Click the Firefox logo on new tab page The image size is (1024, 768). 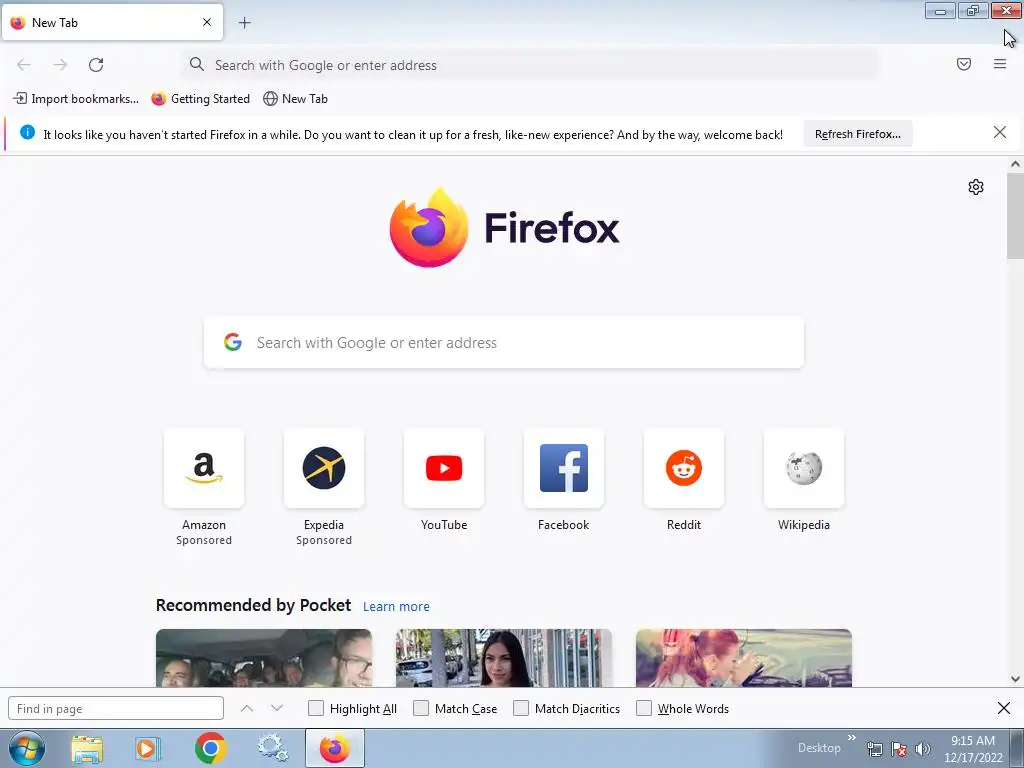click(x=504, y=227)
